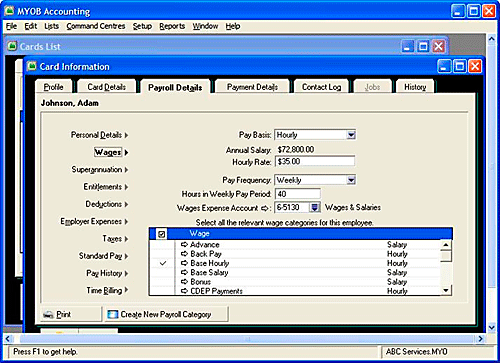This screenshot has height=363, width=500.
Task: Click the Wages Expense Account zoom arrow
Action: click(x=265, y=208)
